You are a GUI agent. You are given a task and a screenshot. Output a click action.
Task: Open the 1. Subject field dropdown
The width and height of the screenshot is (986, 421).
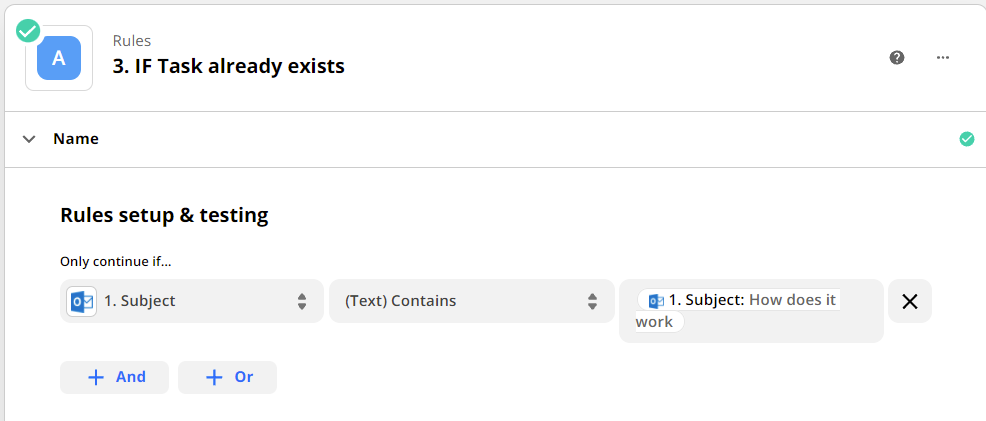pyautogui.click(x=192, y=301)
